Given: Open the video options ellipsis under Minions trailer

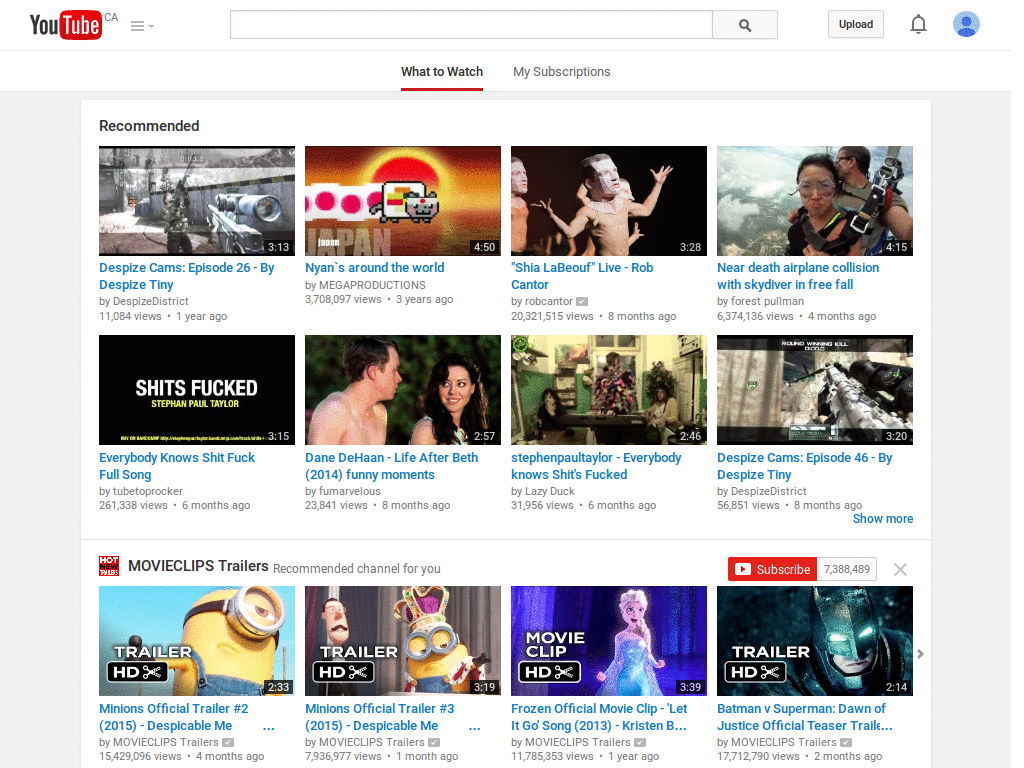Looking at the screenshot, I should 268,726.
